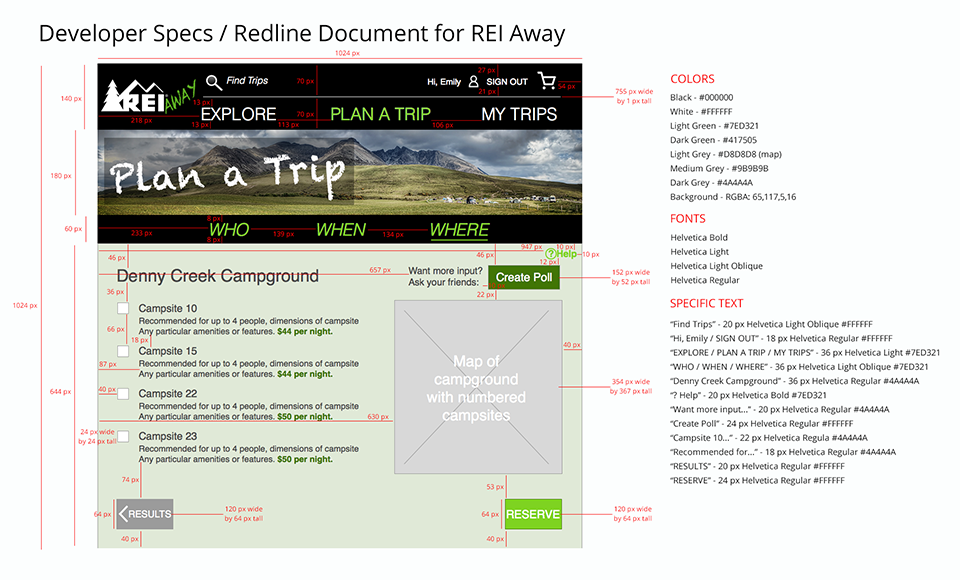Click Denny Creek Campground heading
960x580 pixels.
(217, 276)
